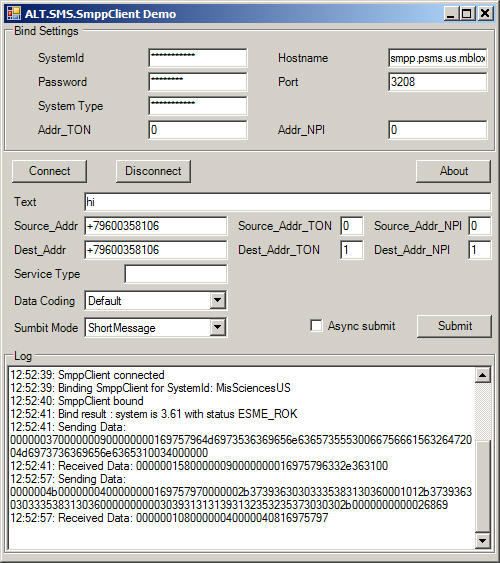500x563 pixels.
Task: Click log line 'SmppClient bound'
Action: click(x=77, y=401)
